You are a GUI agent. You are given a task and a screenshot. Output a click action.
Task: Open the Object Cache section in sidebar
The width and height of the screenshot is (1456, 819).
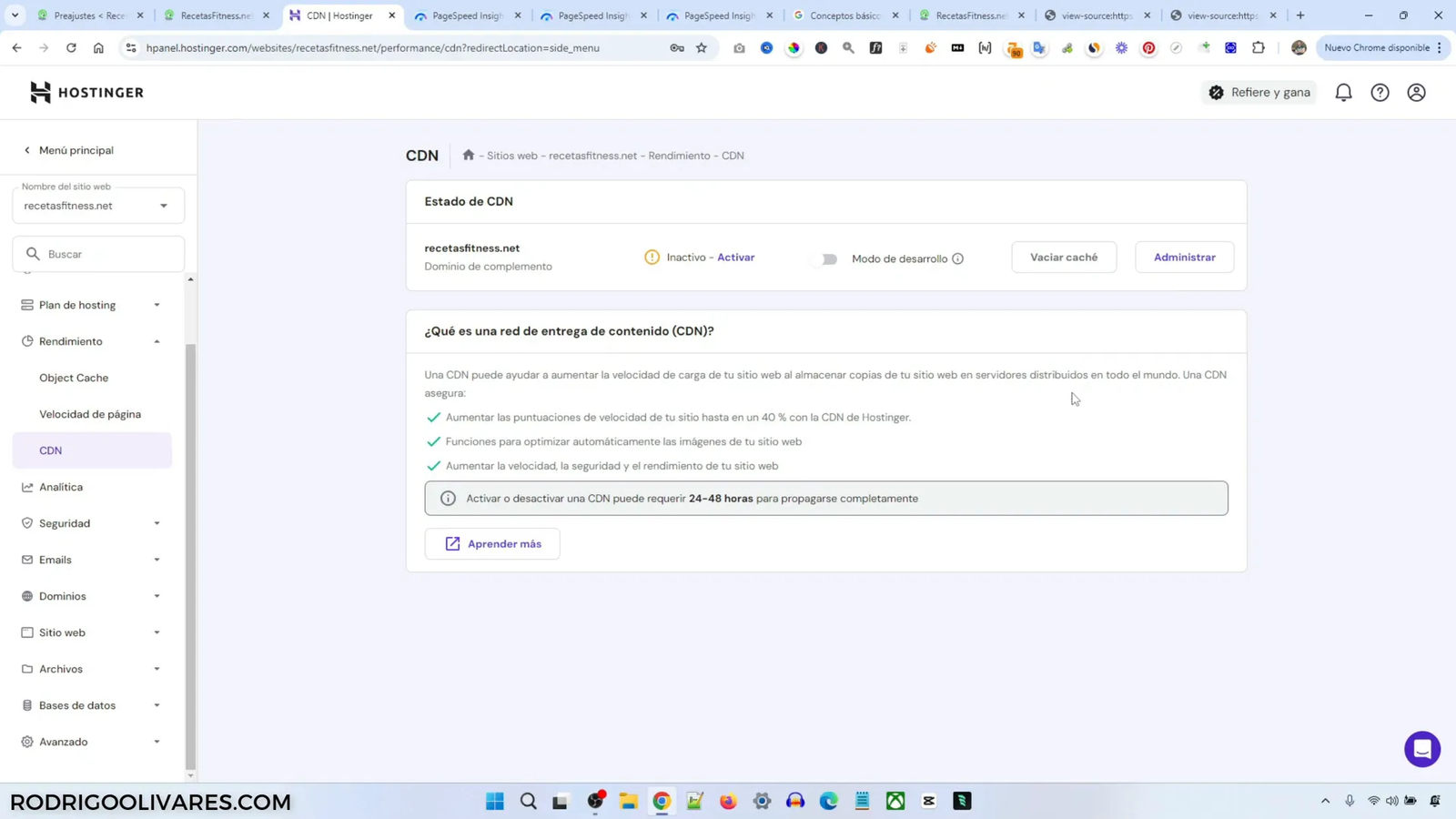73,377
